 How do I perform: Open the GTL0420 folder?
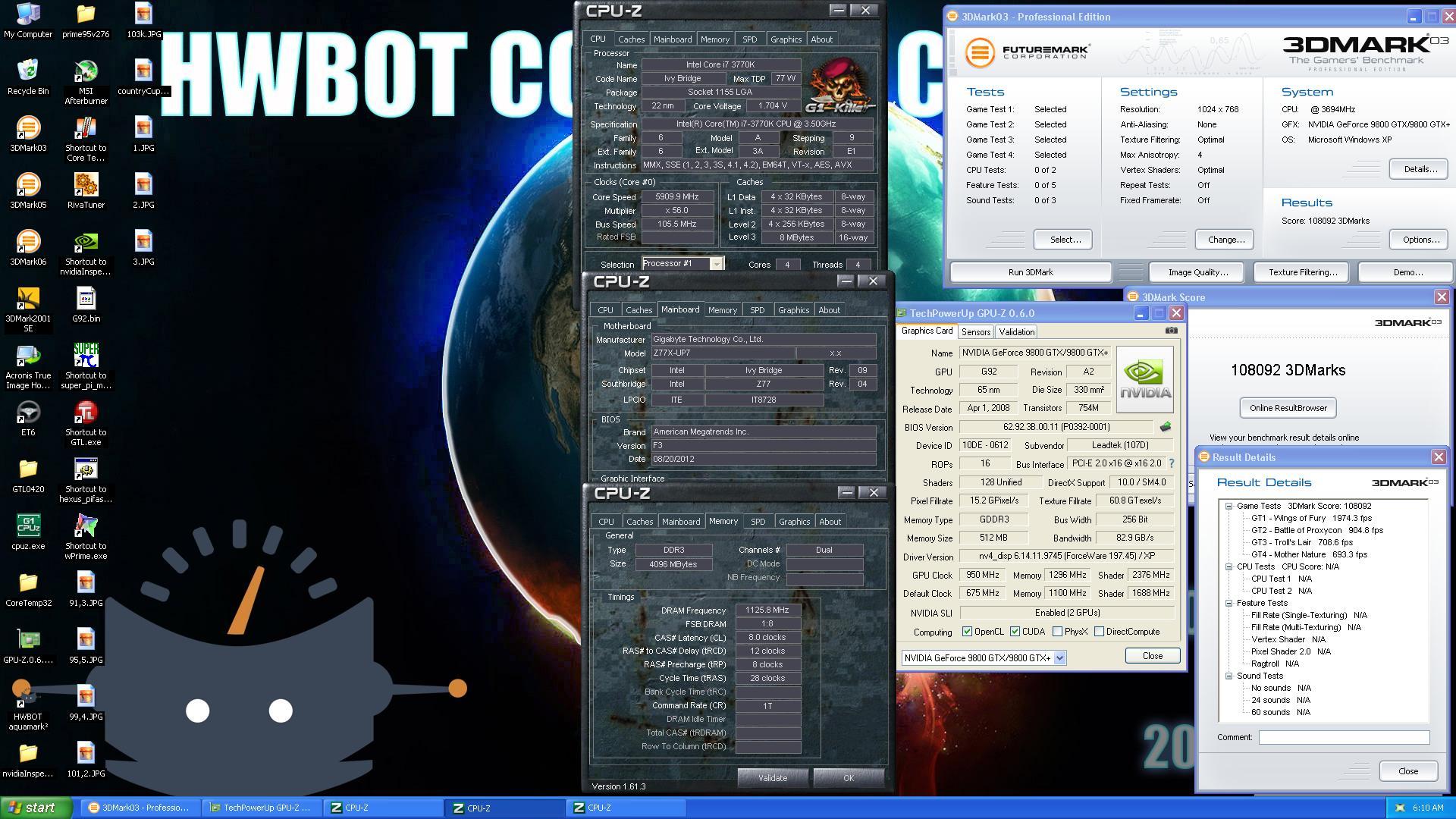28,475
